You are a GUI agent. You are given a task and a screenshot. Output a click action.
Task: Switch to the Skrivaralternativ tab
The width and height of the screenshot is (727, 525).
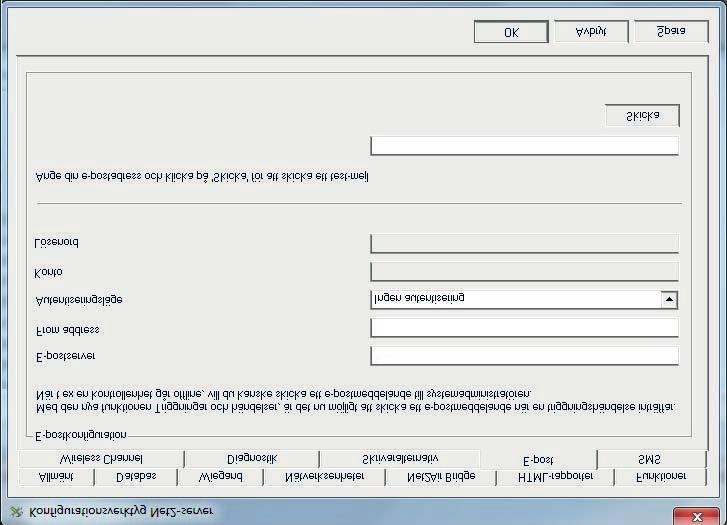(400, 459)
